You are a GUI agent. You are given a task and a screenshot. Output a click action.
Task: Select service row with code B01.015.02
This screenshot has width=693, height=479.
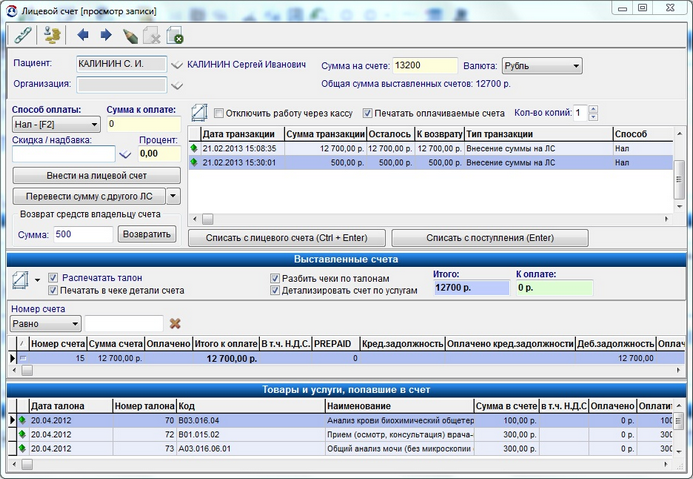click(340, 434)
